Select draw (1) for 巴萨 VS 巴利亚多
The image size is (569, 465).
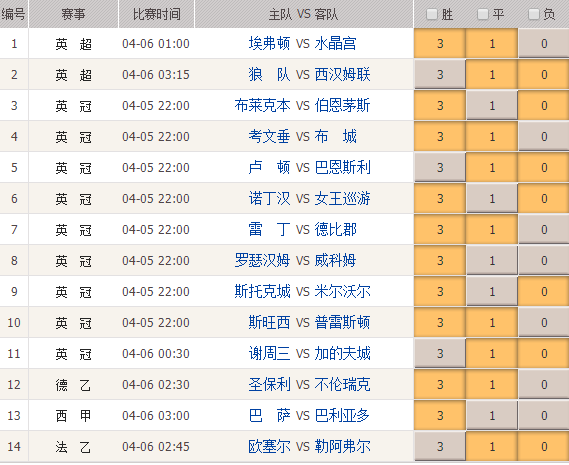[x=492, y=416]
